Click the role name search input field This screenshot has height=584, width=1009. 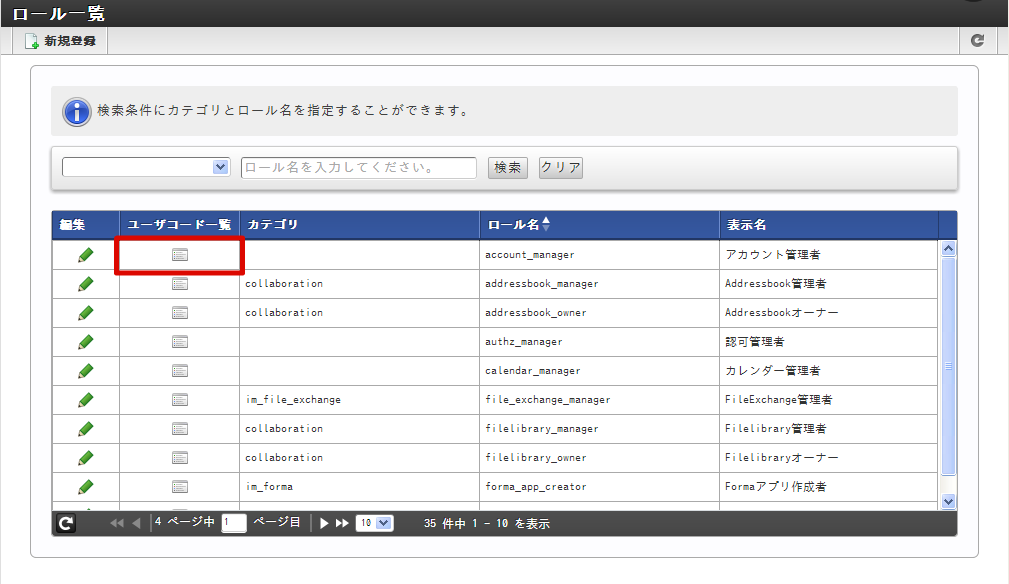coord(359,168)
